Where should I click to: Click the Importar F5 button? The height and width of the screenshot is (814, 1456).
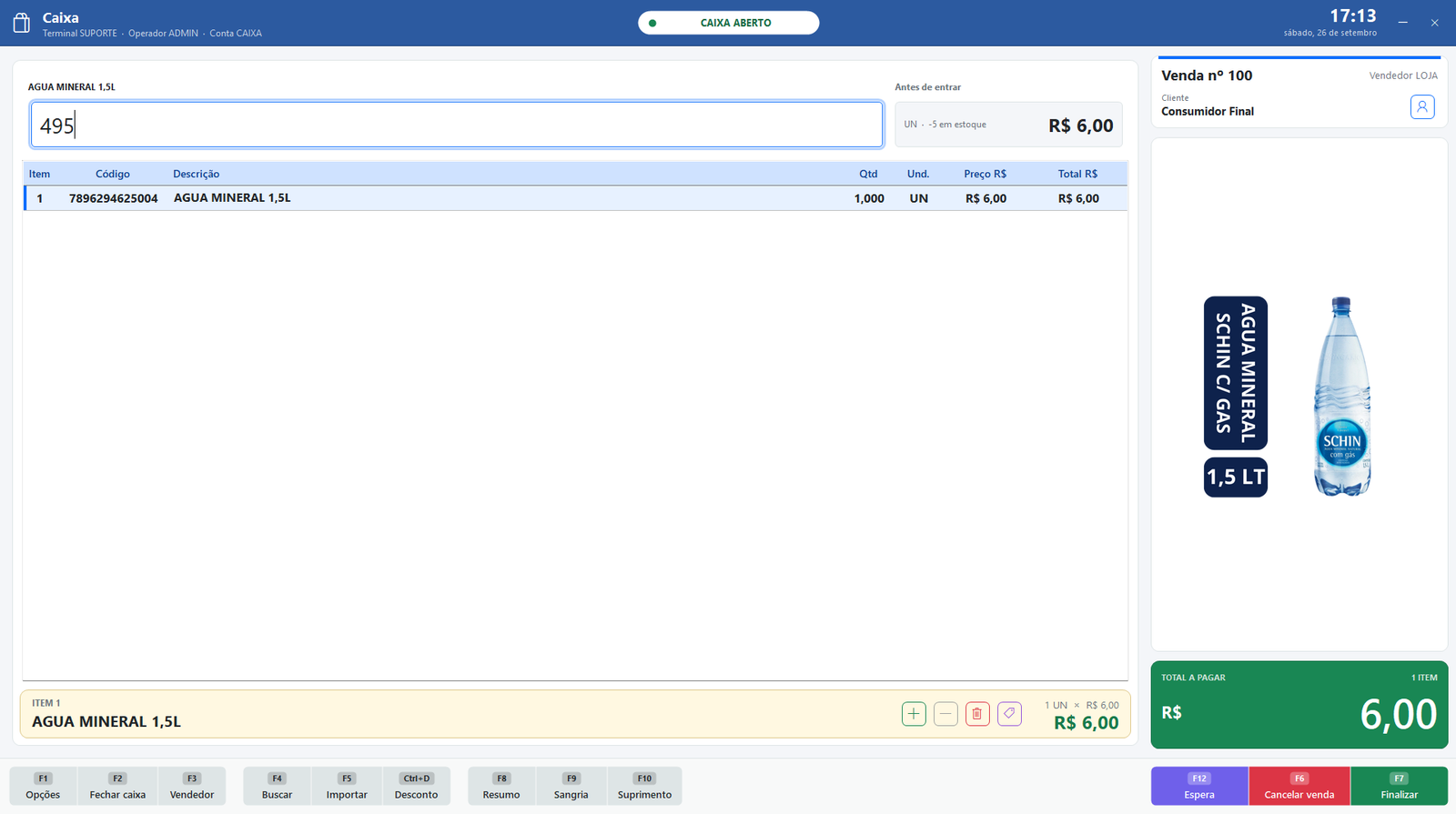coord(347,786)
